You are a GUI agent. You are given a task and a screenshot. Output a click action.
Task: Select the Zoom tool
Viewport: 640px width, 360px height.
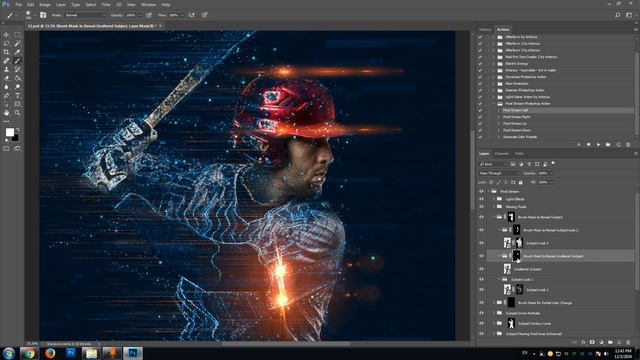[x=17, y=113]
